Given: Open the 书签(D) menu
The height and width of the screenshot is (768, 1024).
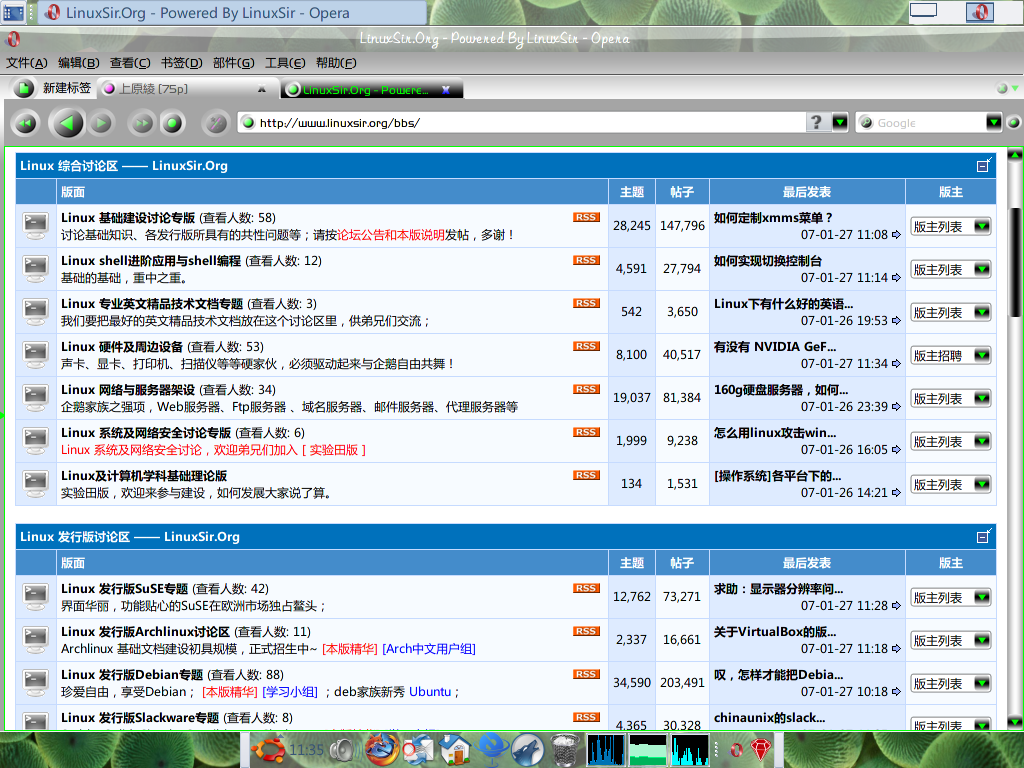Looking at the screenshot, I should point(182,63).
